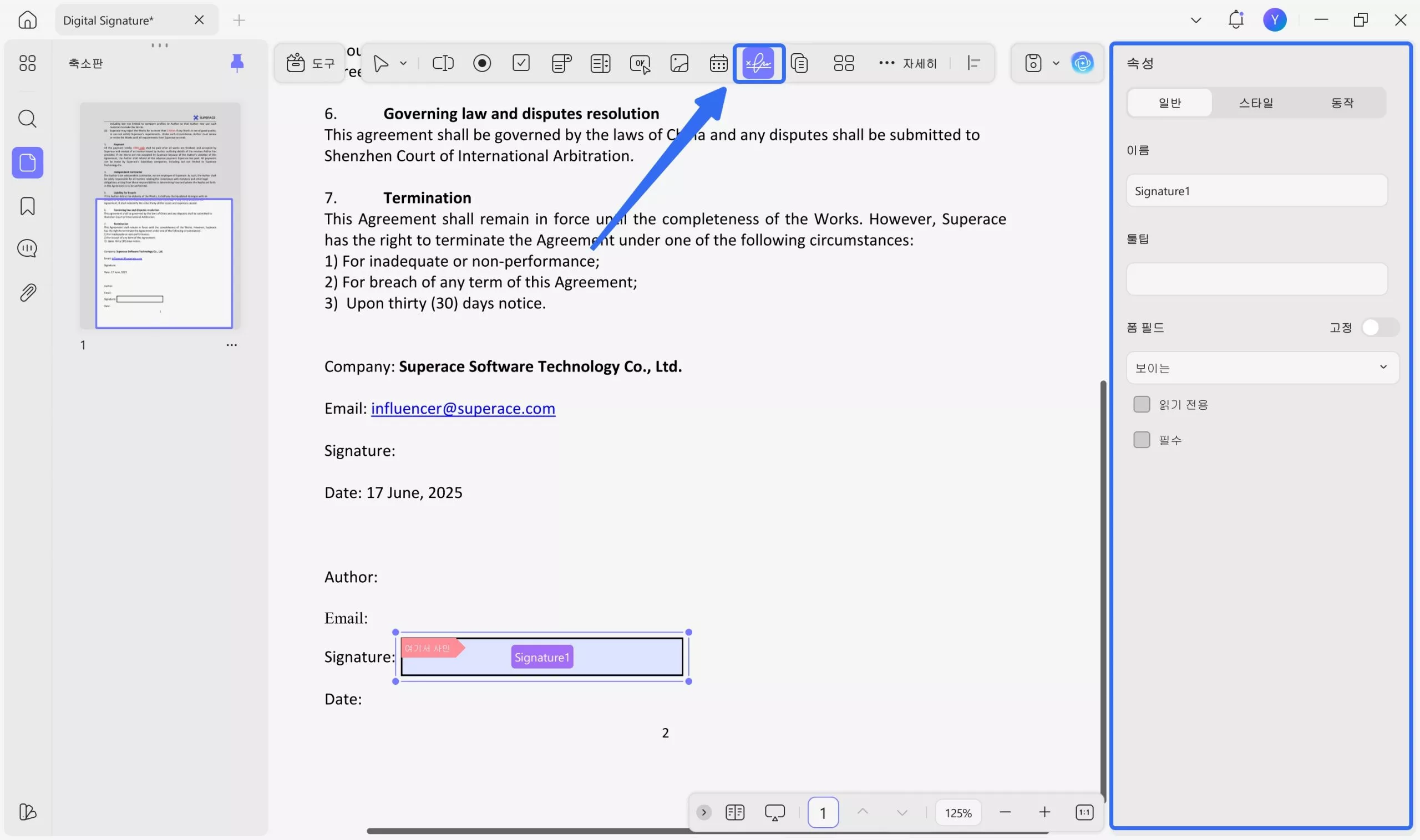Select the list box form tool

click(x=600, y=63)
